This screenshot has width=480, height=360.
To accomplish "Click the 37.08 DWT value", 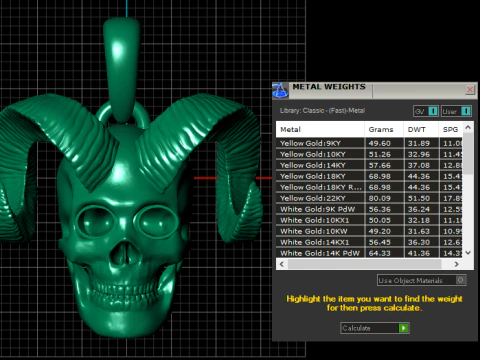I will [419, 165].
